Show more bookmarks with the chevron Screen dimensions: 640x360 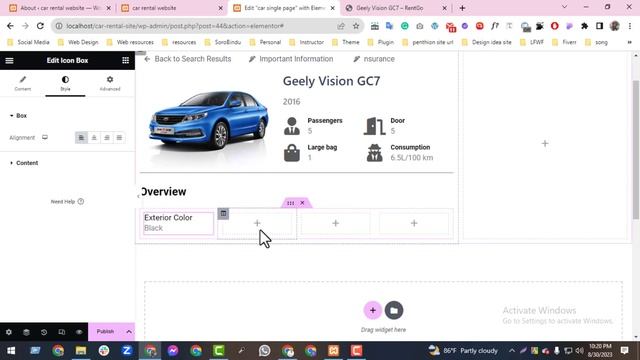pos(629,42)
